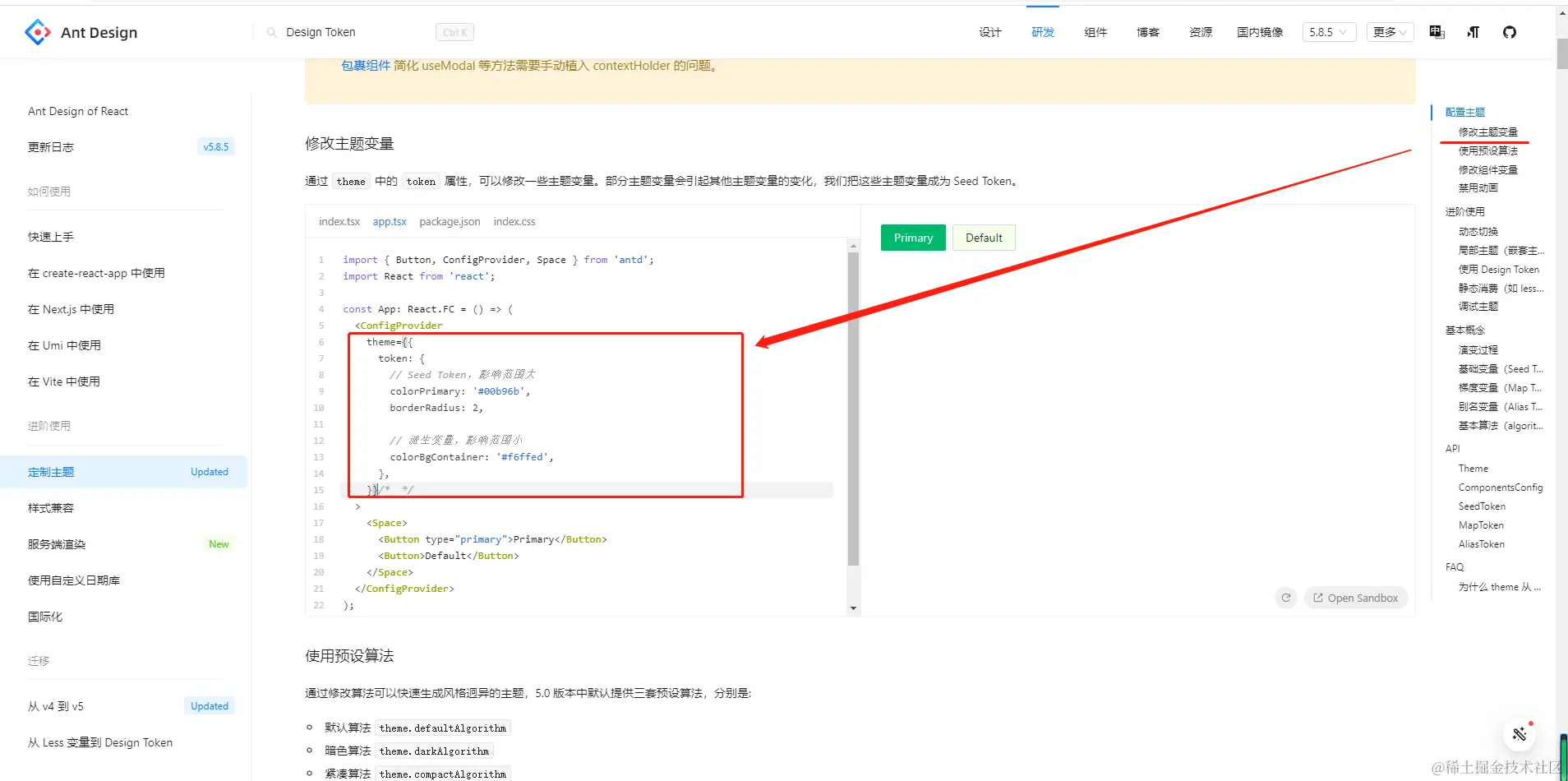Open 从 Less 变量到 Design Token item

[100, 742]
